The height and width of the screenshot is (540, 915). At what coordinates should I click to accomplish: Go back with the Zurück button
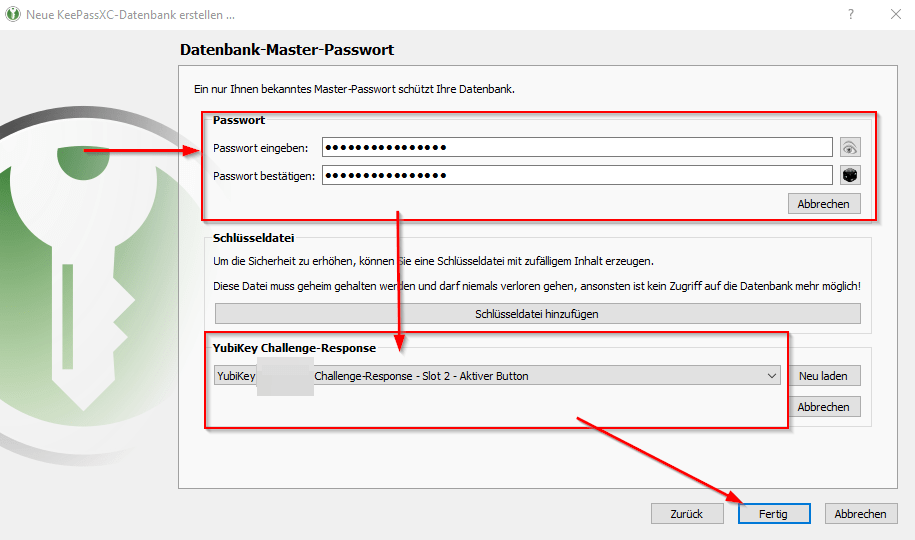(x=687, y=514)
